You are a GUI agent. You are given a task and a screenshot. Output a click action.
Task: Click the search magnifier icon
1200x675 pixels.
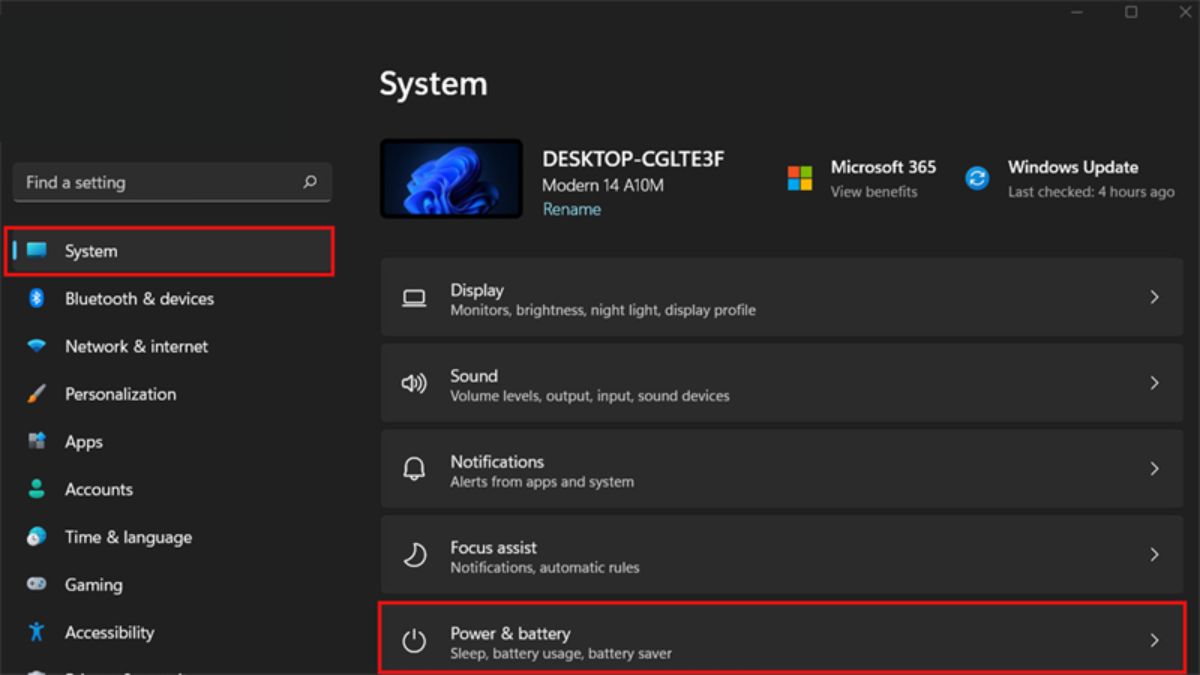309,182
